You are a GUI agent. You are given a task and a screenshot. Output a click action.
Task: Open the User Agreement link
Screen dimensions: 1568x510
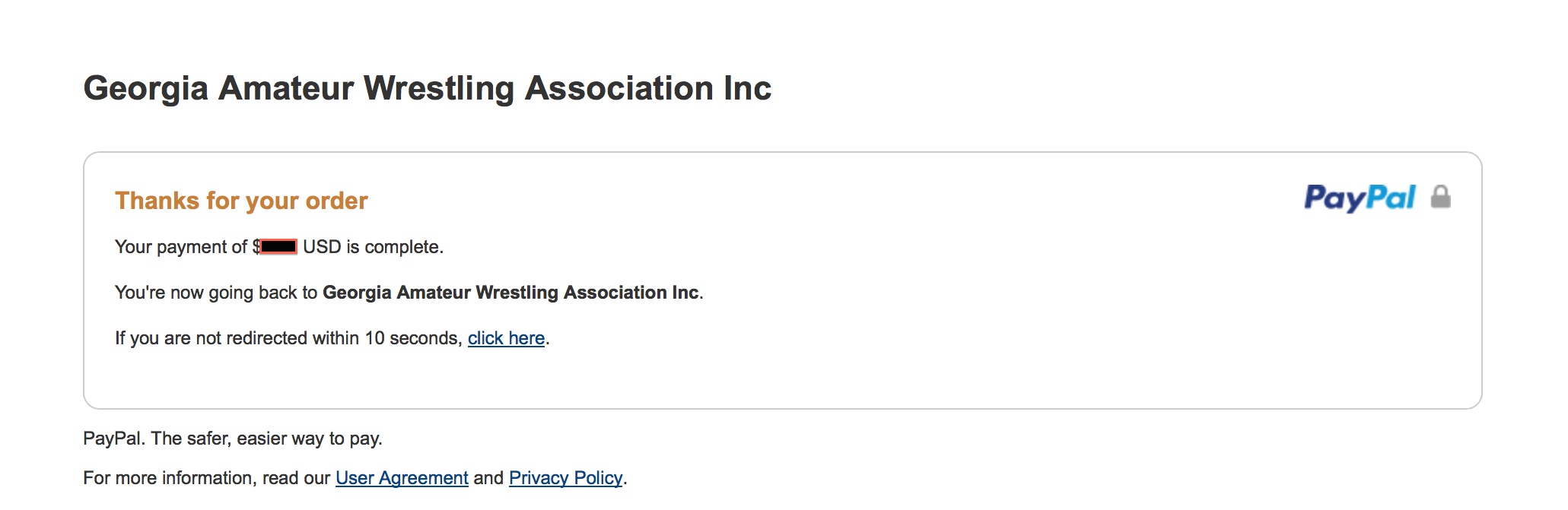click(x=402, y=478)
